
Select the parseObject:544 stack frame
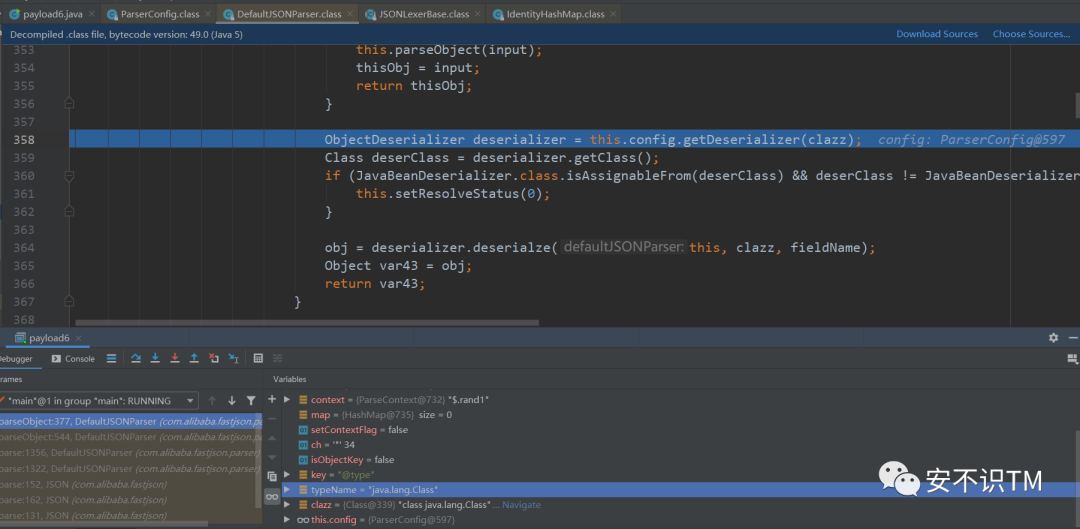point(78,437)
